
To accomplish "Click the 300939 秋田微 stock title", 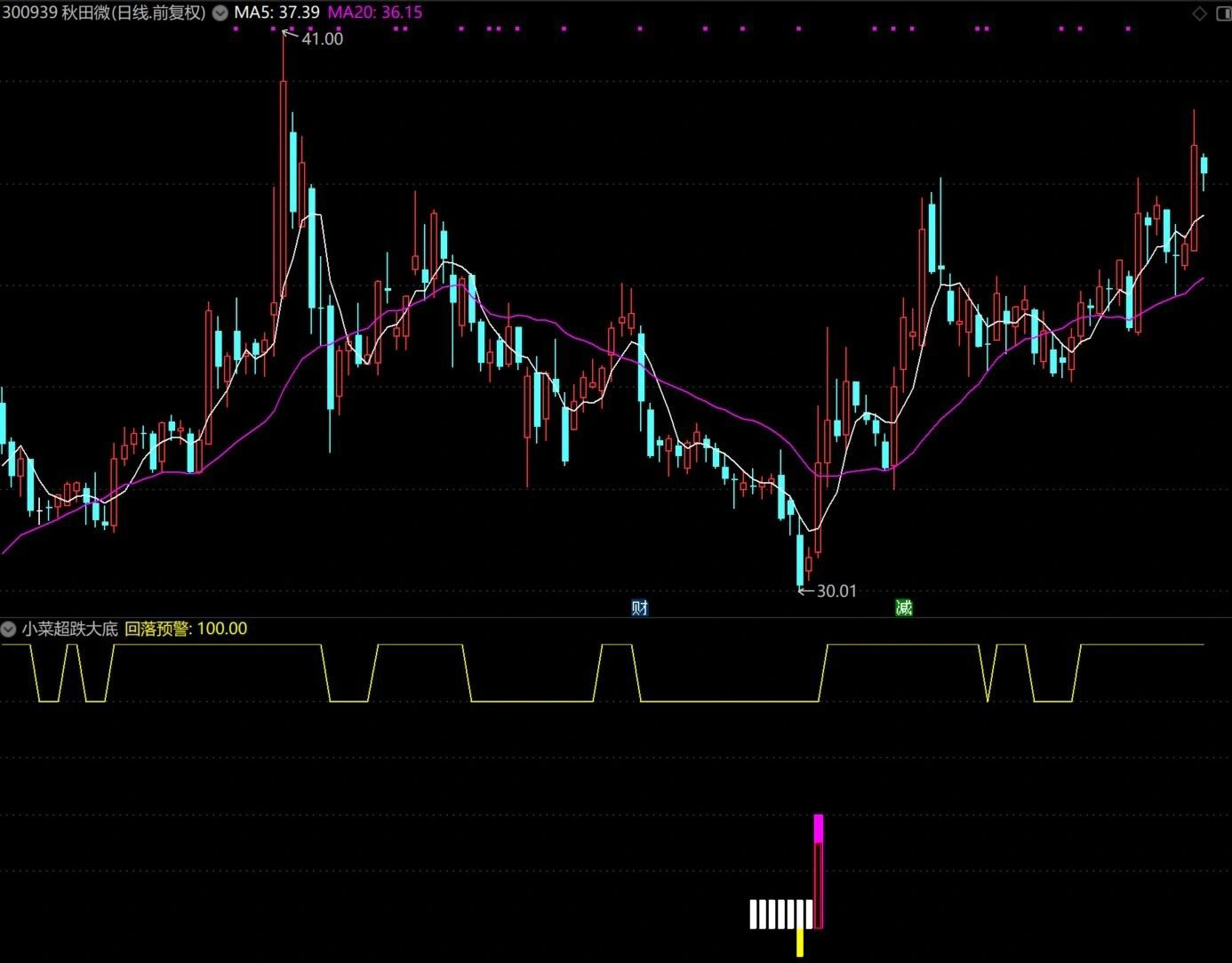I will [103, 12].
